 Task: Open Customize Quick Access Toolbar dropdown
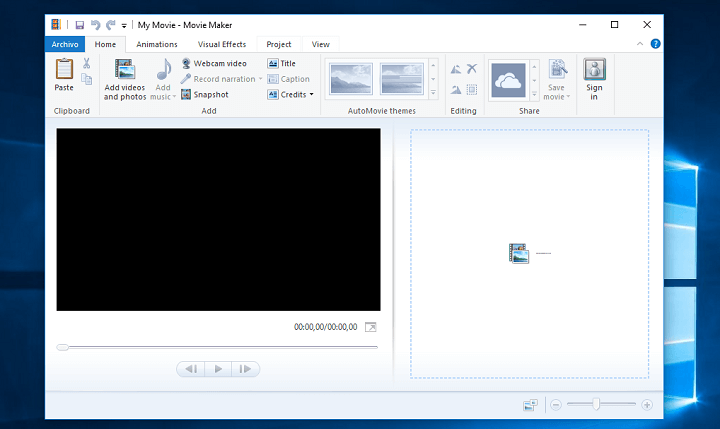(124, 26)
